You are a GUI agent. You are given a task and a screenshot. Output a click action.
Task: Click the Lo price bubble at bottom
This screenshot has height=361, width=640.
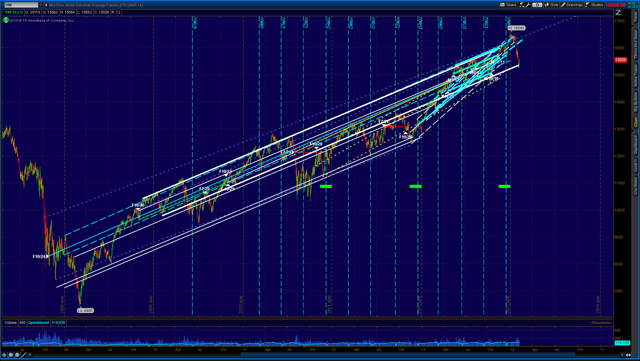[x=85, y=310]
